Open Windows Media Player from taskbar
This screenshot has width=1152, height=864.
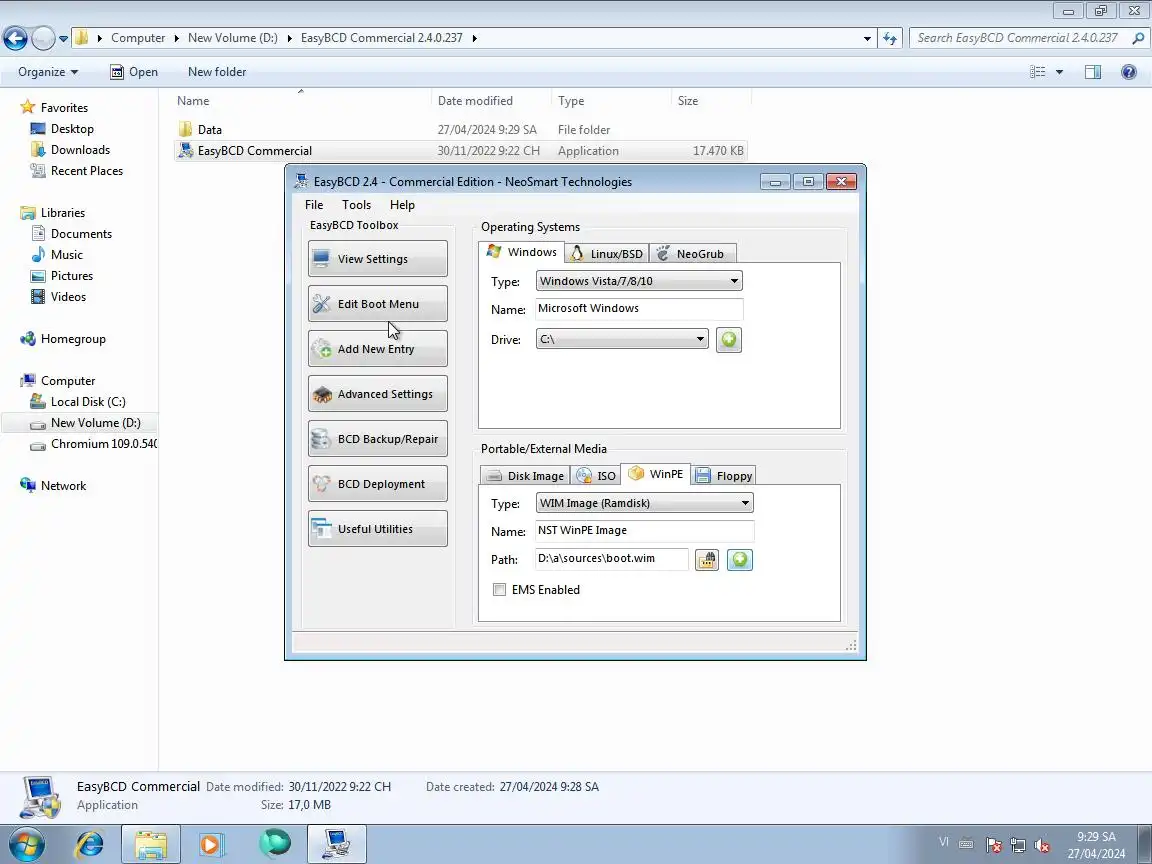pyautogui.click(x=211, y=844)
